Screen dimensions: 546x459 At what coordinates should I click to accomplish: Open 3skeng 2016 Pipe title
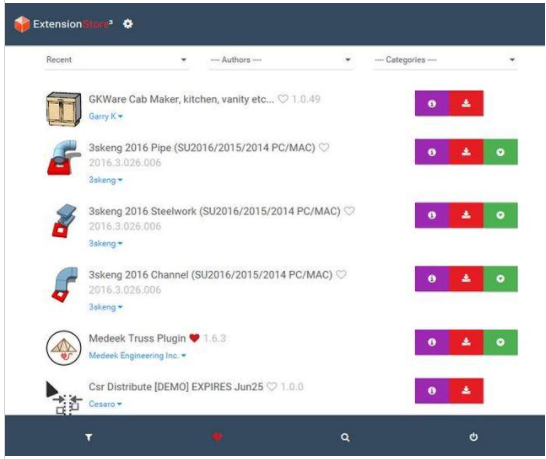[x=202, y=148]
